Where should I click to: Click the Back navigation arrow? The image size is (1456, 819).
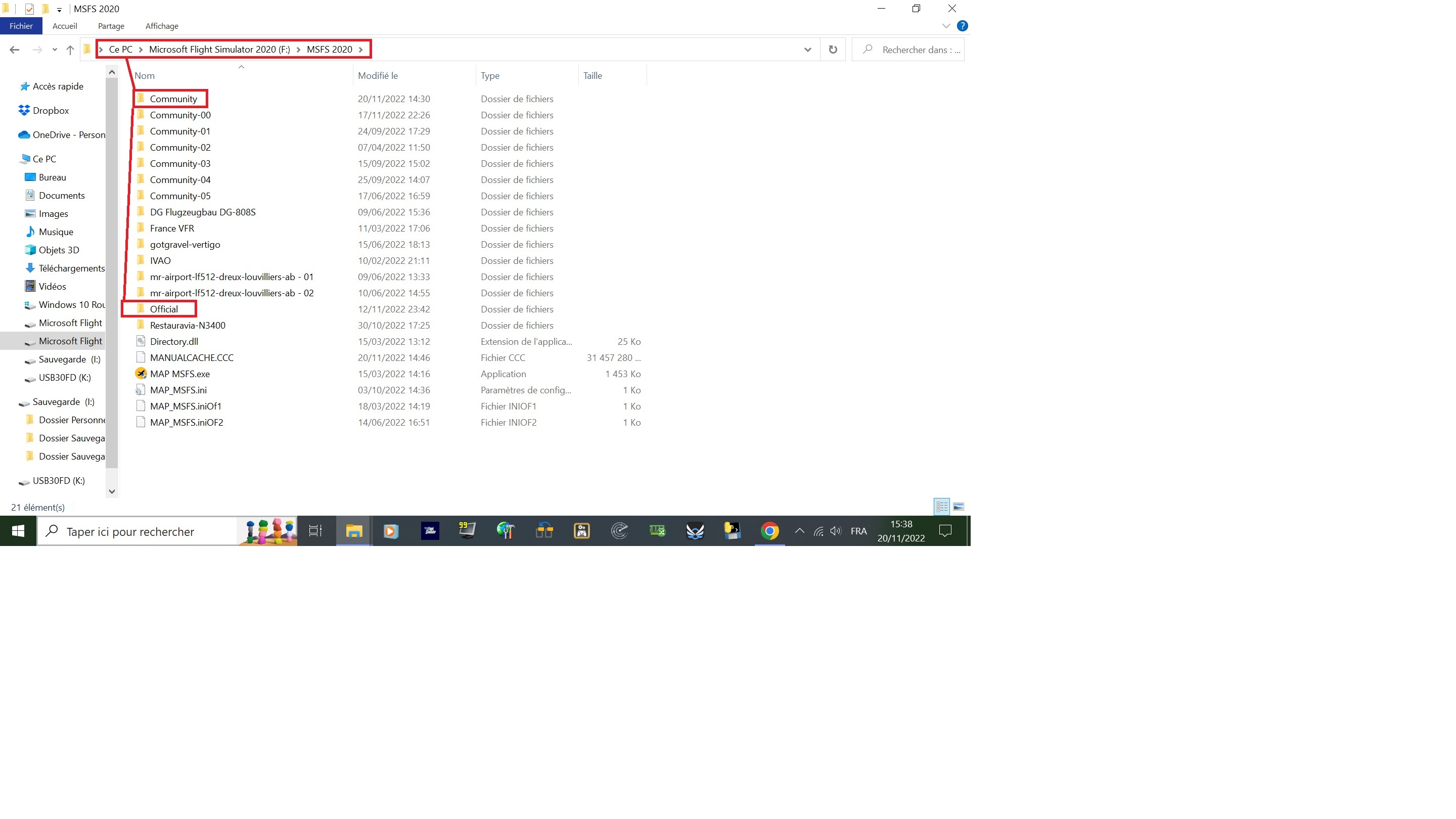click(15, 50)
